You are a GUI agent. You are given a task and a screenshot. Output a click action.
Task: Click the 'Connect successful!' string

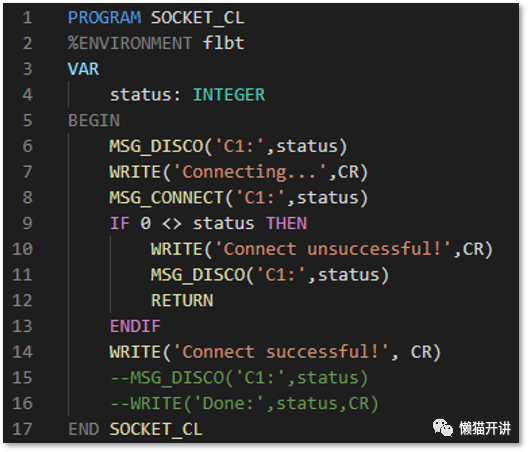[x=281, y=352]
